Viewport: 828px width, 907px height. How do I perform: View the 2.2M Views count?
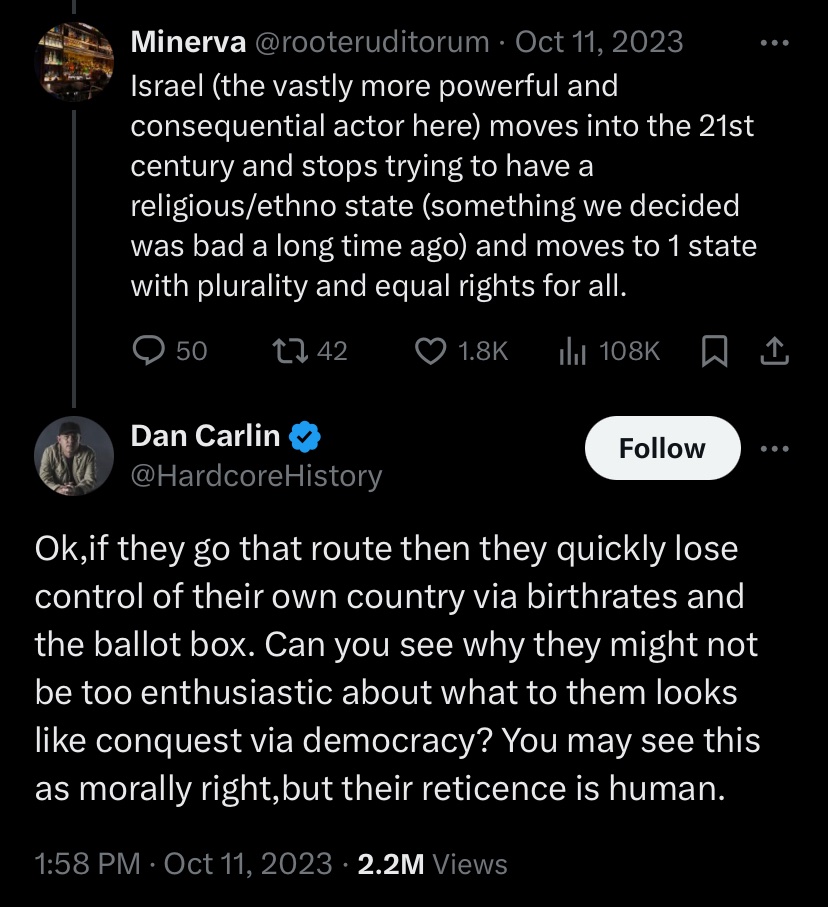pos(432,863)
